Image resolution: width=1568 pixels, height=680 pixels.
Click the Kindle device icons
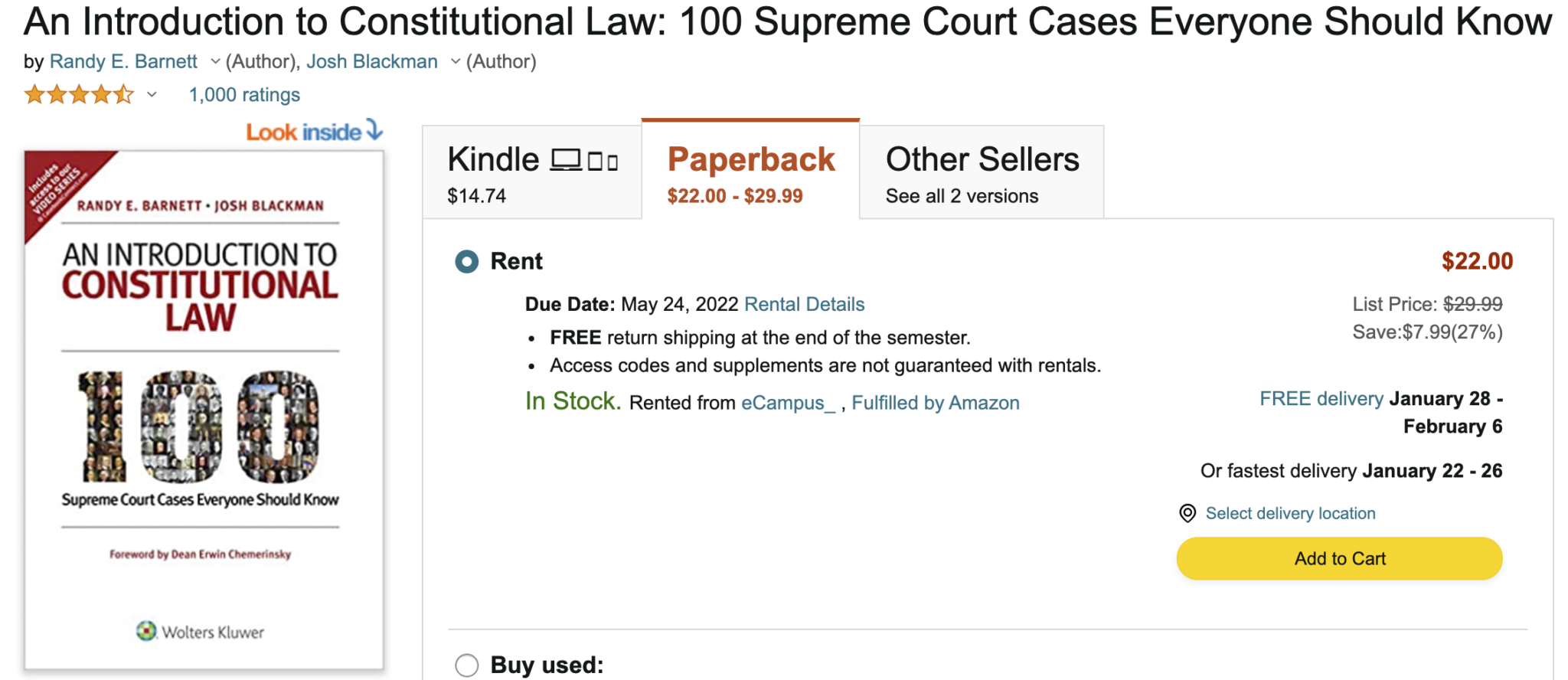pyautogui.click(x=584, y=161)
